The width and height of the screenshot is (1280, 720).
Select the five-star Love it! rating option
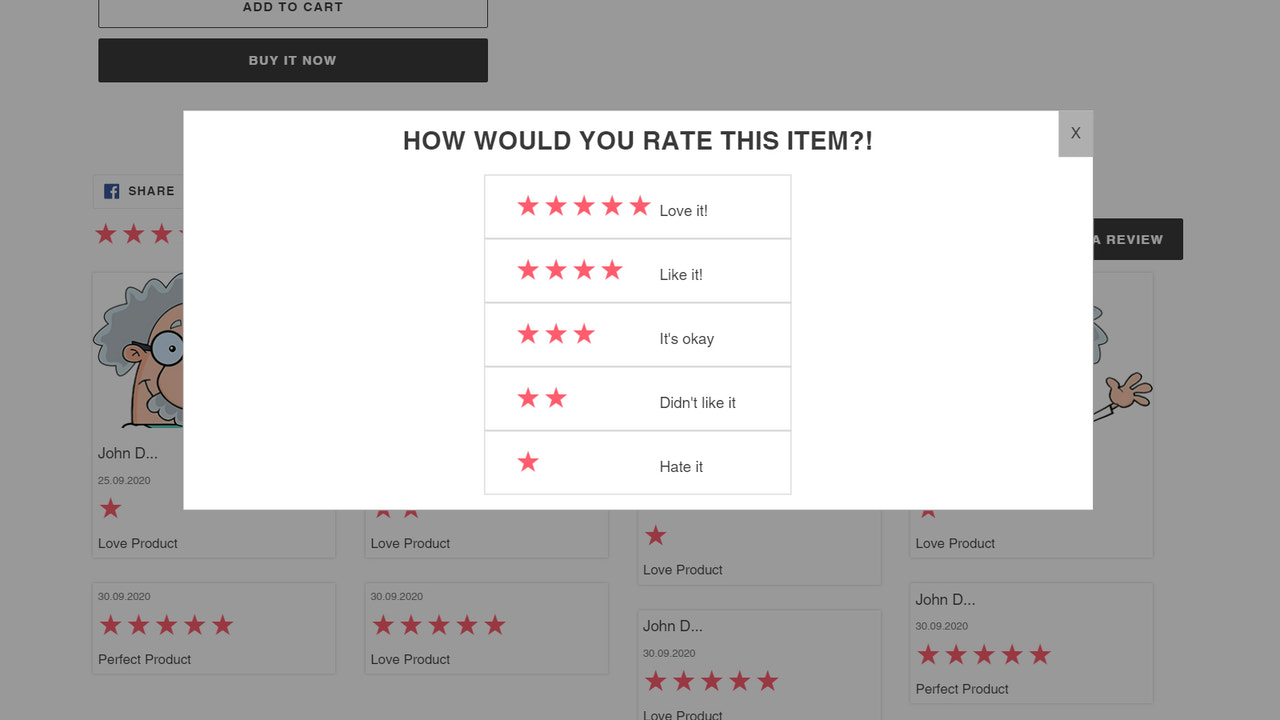[x=637, y=205]
